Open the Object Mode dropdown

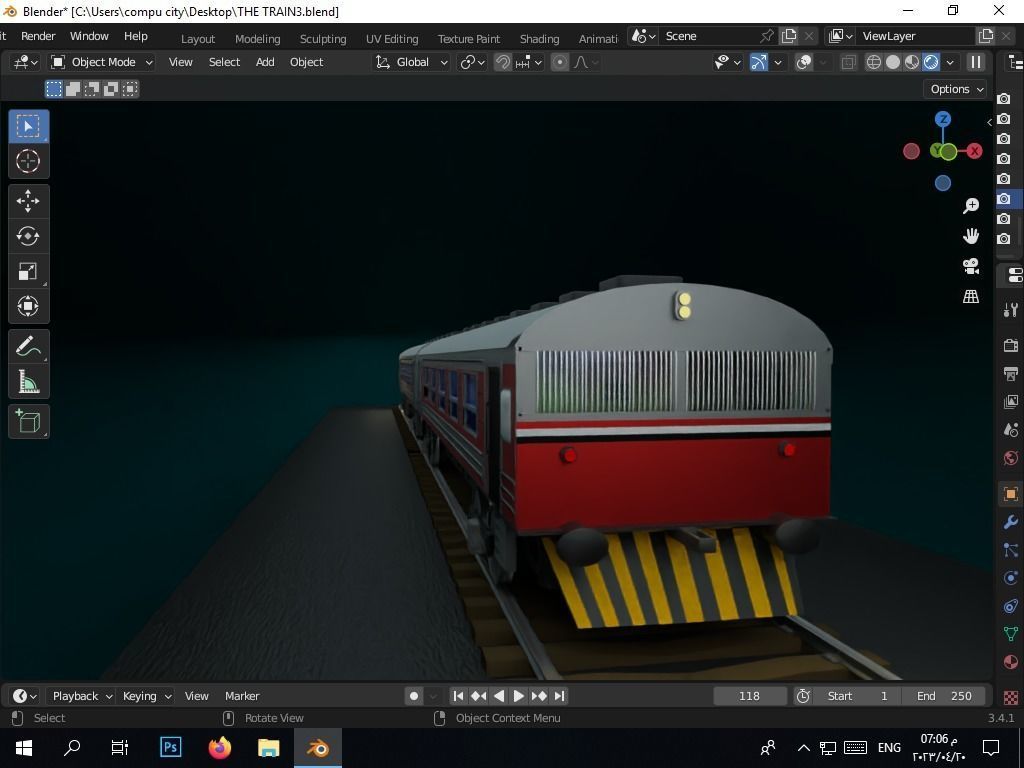[102, 62]
